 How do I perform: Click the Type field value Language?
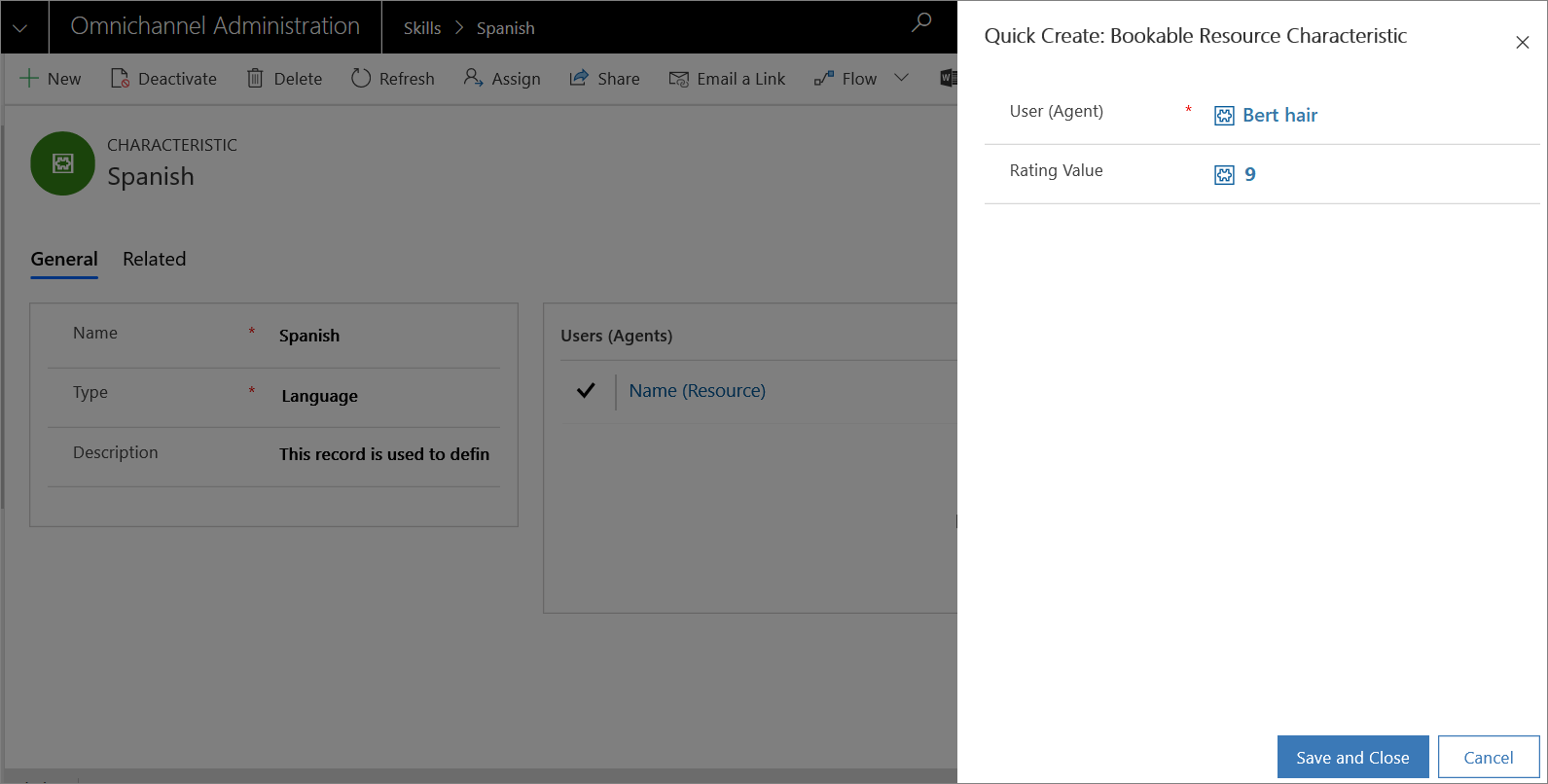(x=319, y=396)
